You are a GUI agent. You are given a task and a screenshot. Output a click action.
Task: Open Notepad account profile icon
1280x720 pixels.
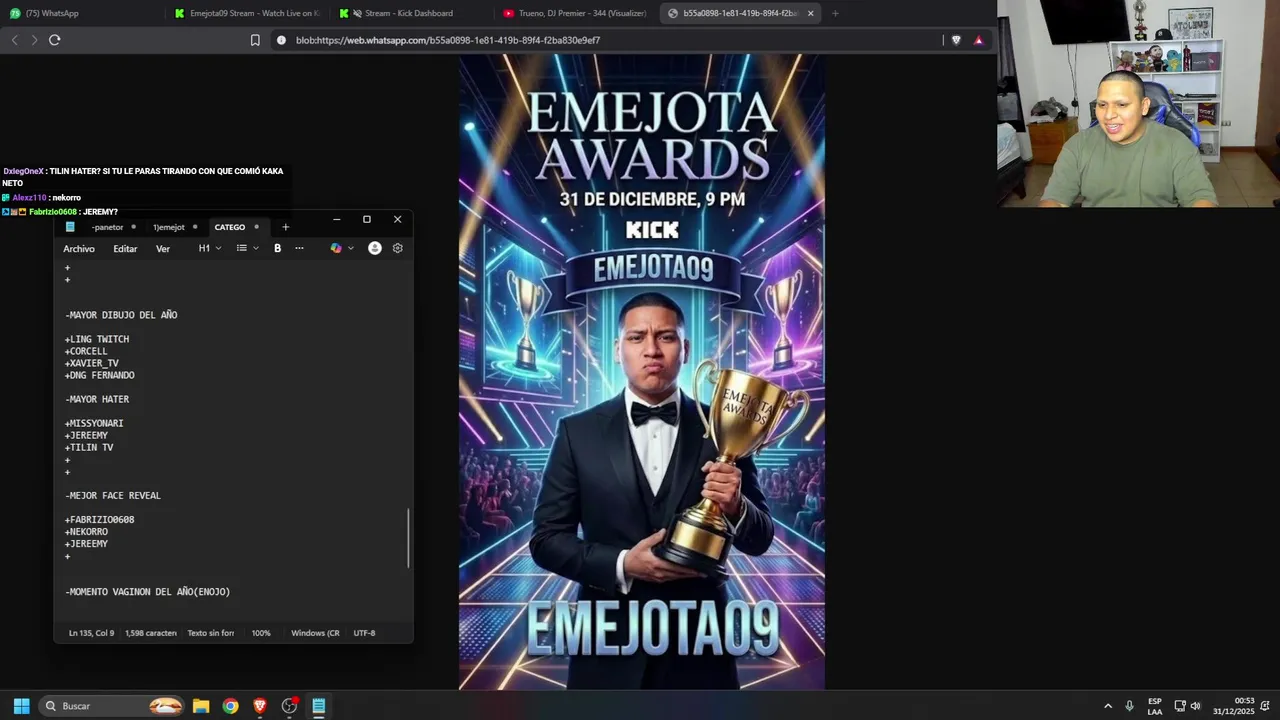click(x=375, y=248)
